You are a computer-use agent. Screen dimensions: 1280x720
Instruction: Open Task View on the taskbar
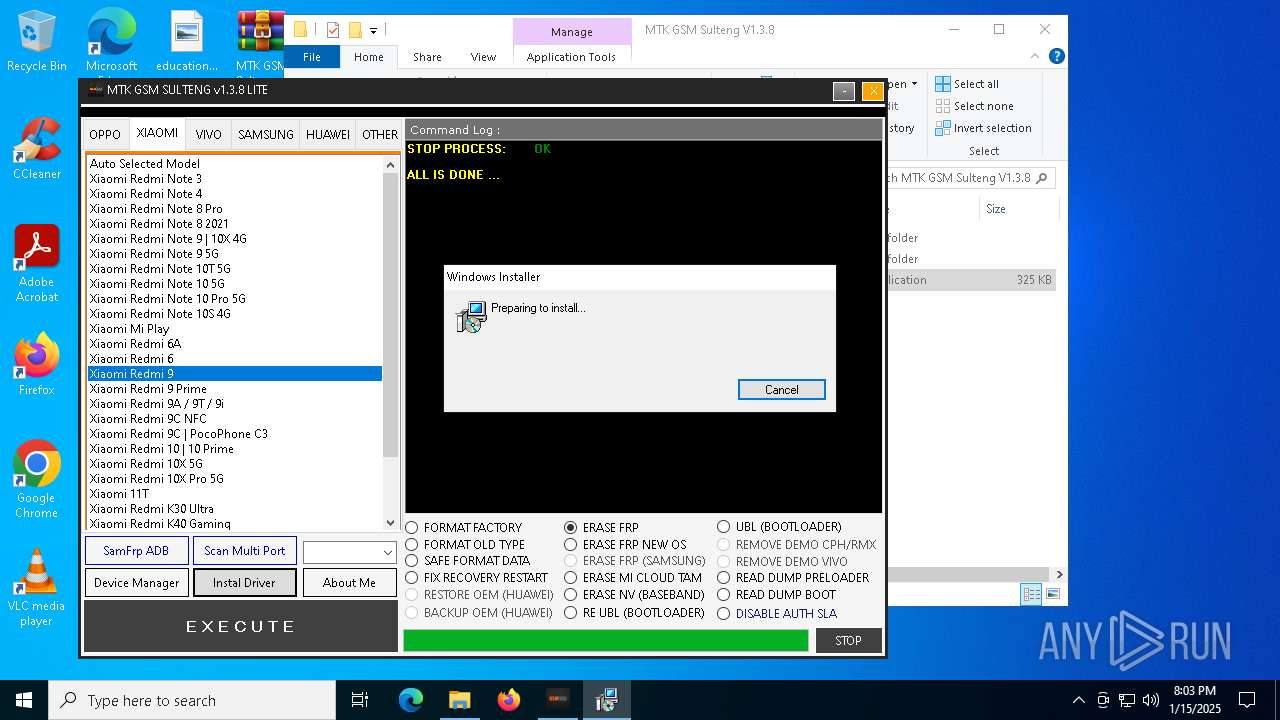(x=360, y=700)
